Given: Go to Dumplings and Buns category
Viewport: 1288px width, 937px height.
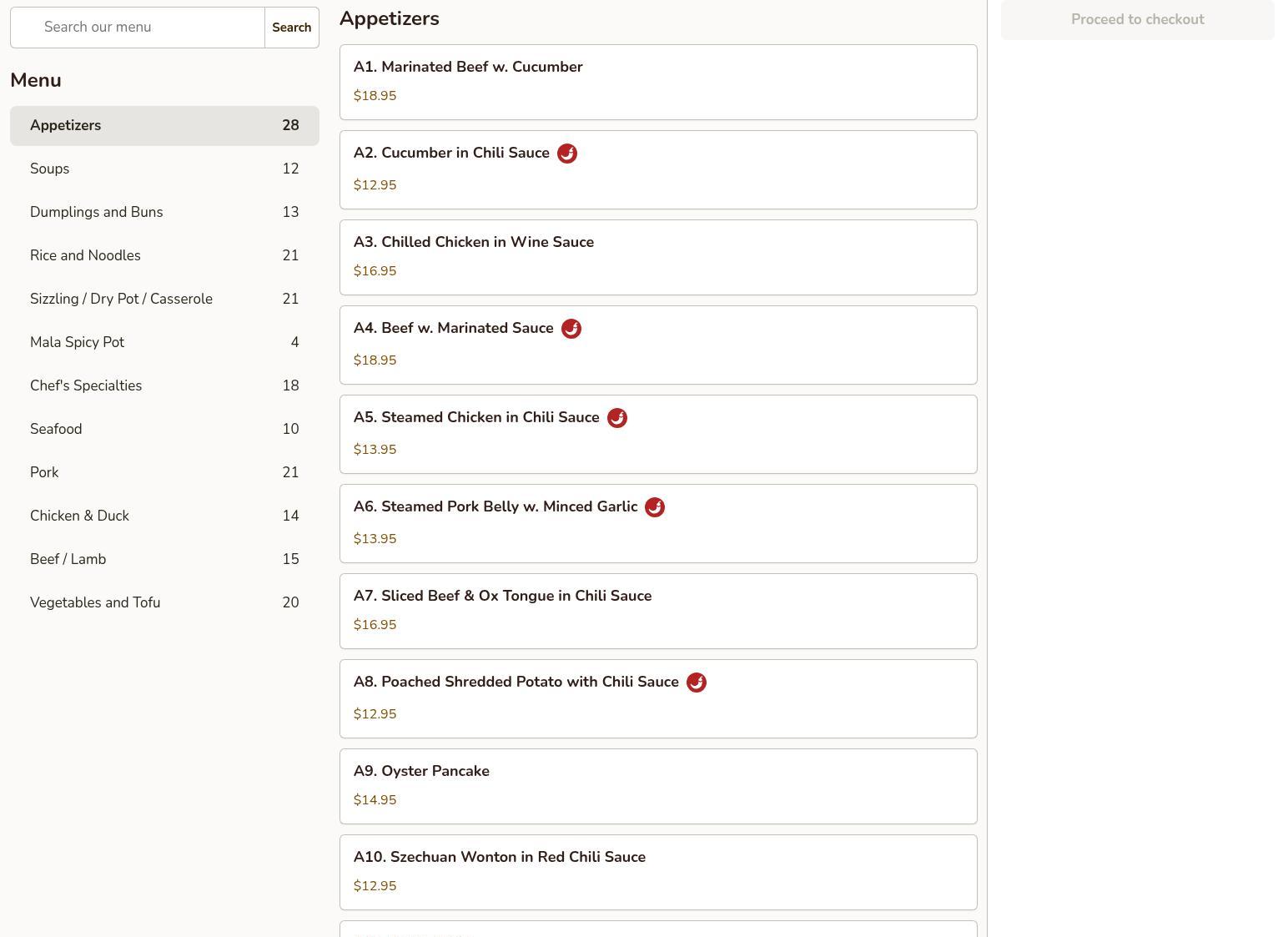Looking at the screenshot, I should (x=164, y=213).
